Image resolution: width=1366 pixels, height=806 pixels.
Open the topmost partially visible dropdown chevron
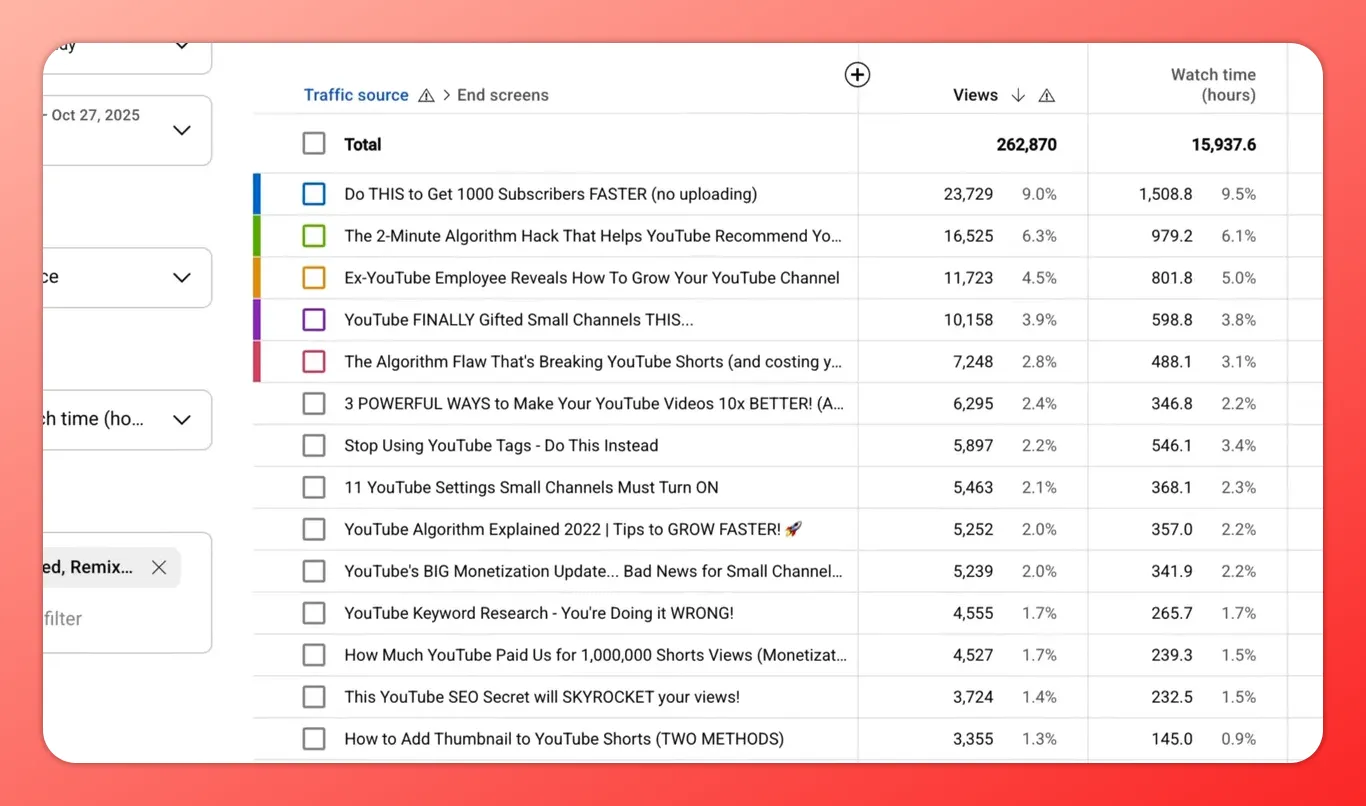(x=182, y=46)
